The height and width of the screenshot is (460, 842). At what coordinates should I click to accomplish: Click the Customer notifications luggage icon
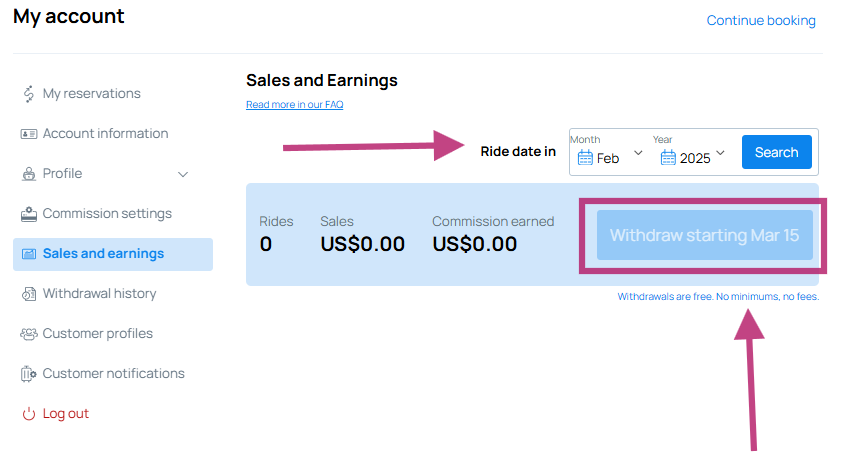(x=28, y=374)
